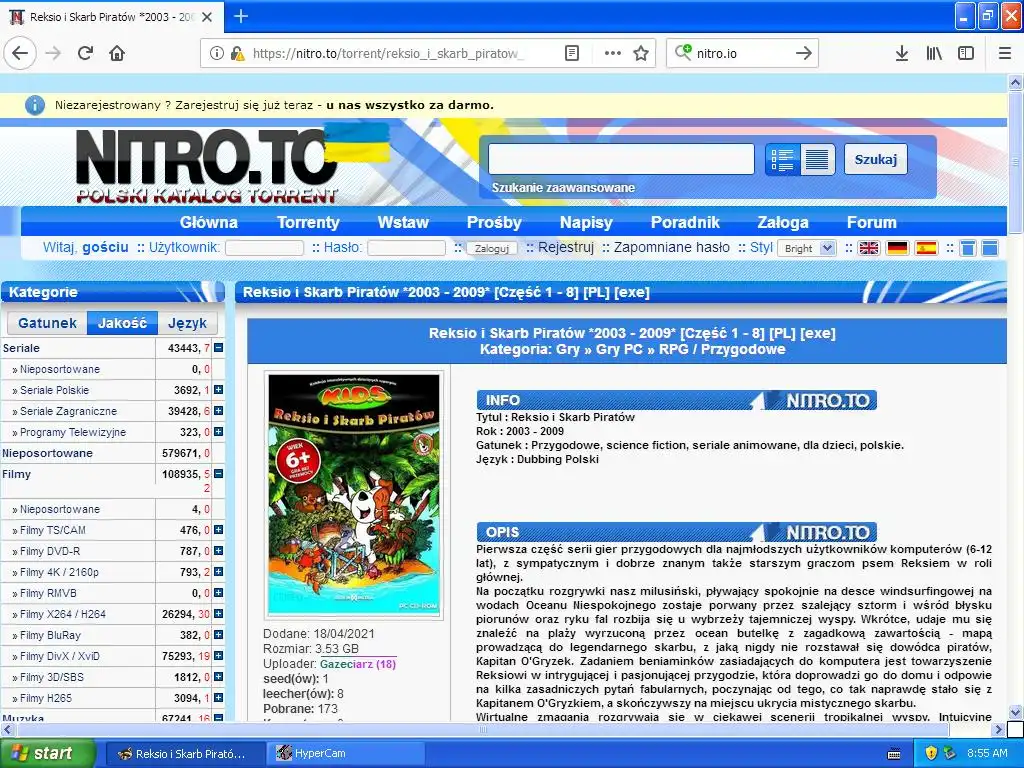Open the Wstaw menu item

point(403,222)
